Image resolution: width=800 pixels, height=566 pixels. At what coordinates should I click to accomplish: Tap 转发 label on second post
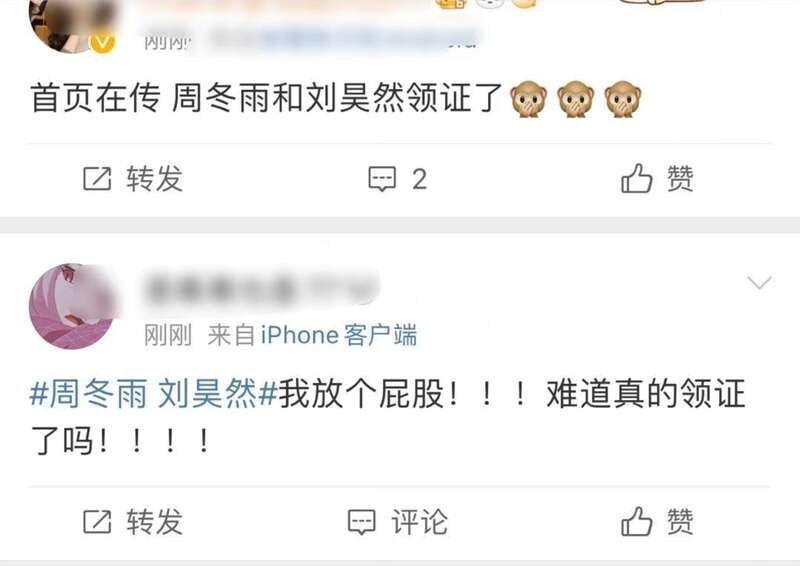pyautogui.click(x=155, y=522)
